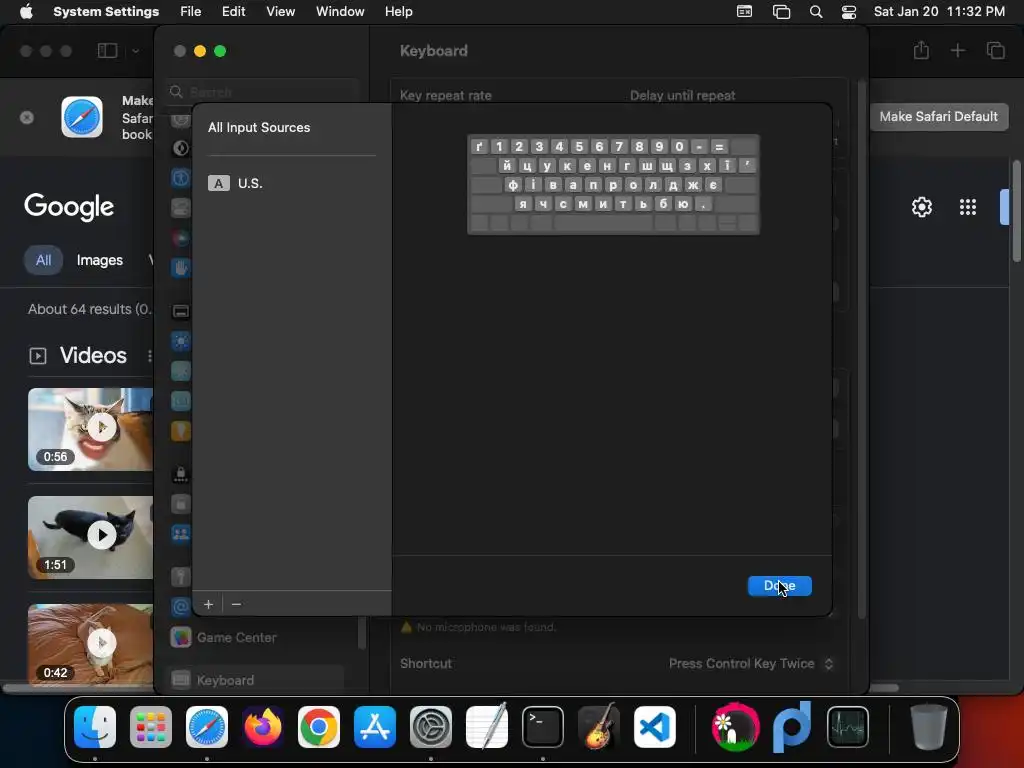Click the Google logo in Safari

point(69,207)
